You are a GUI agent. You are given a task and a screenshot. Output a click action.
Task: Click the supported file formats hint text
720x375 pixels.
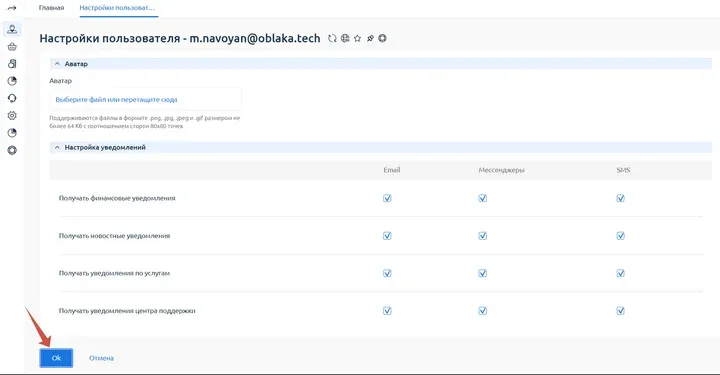tap(145, 122)
